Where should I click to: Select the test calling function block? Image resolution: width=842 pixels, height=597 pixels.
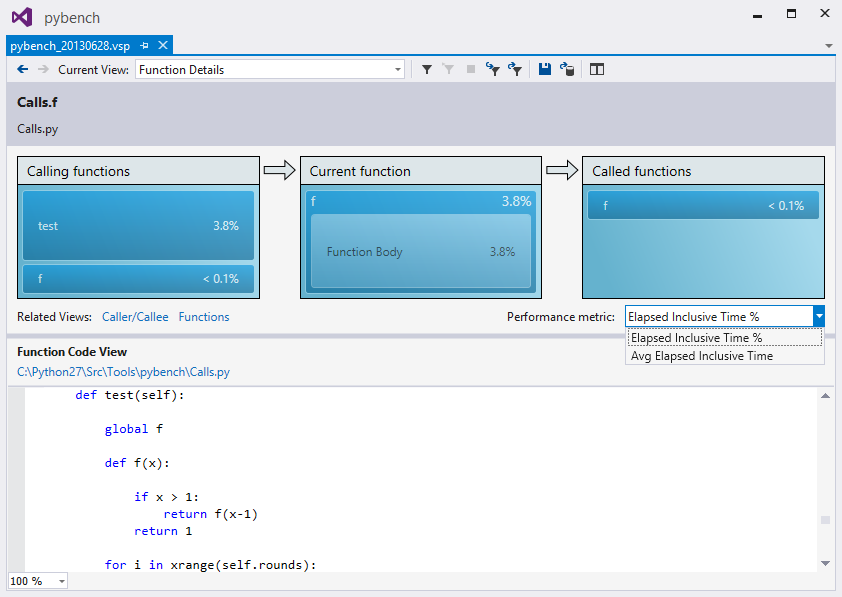139,225
